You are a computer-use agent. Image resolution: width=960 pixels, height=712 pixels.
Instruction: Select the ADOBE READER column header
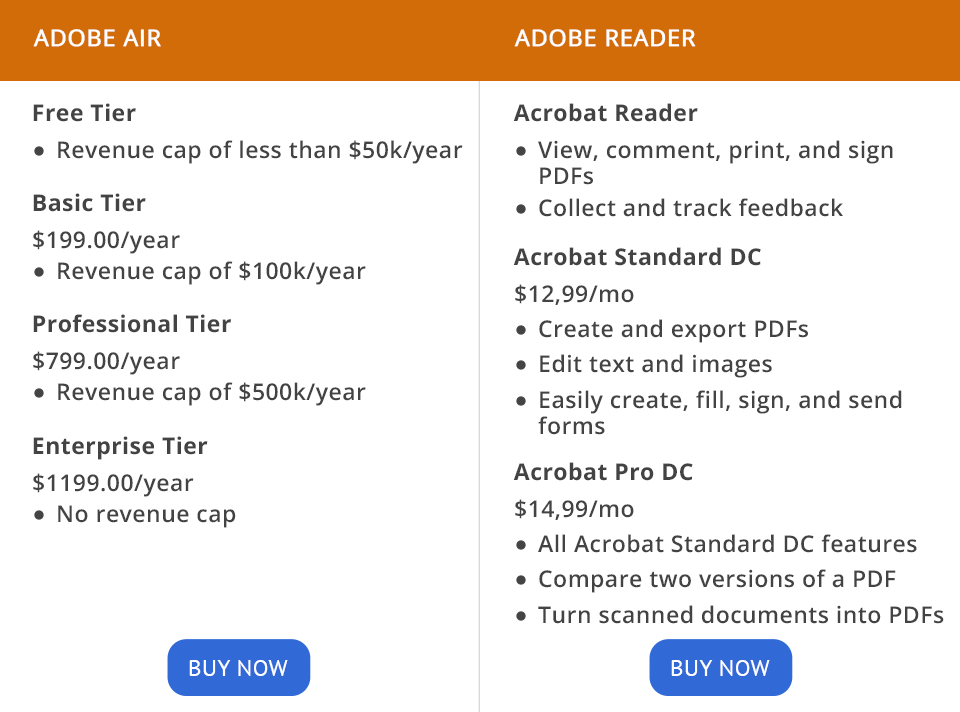[x=605, y=39]
